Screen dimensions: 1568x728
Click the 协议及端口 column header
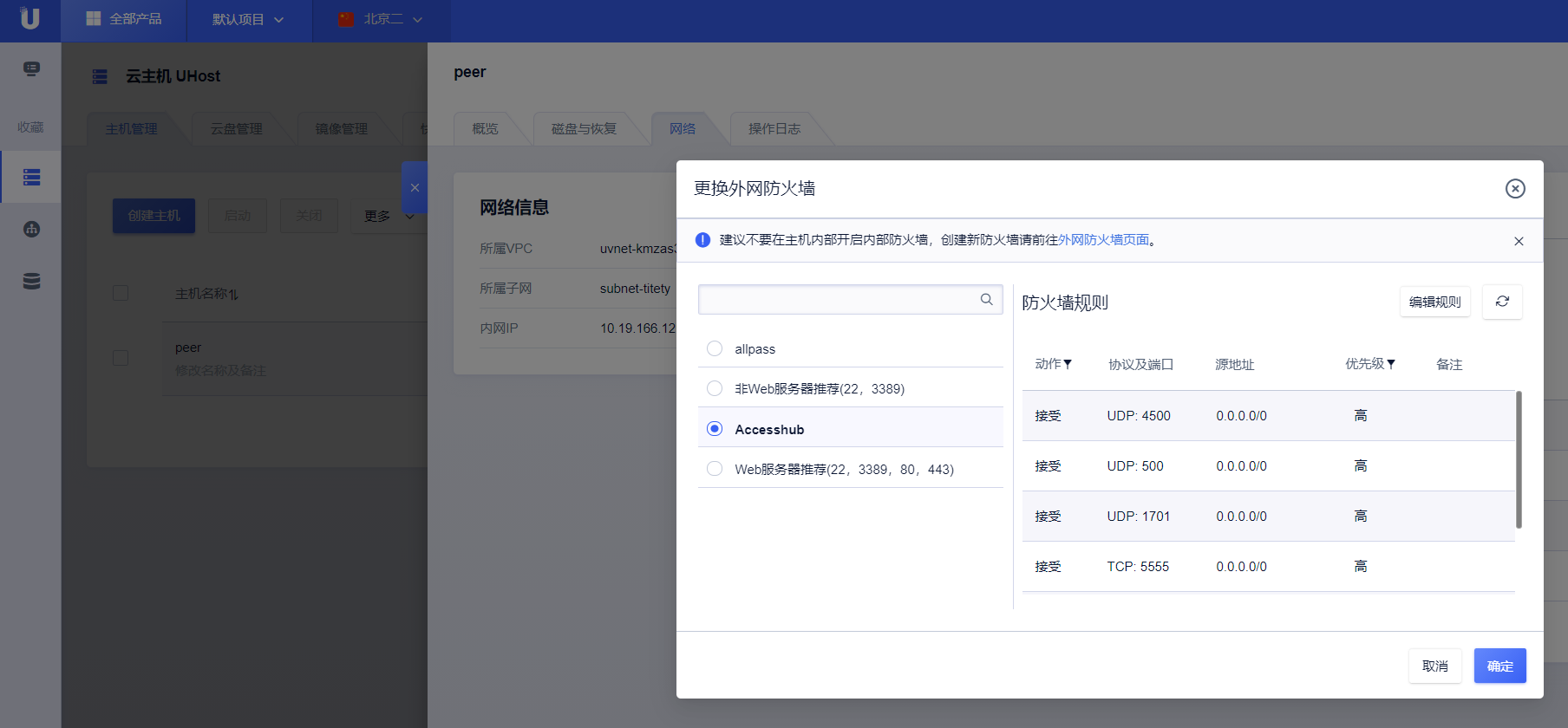point(1140,364)
